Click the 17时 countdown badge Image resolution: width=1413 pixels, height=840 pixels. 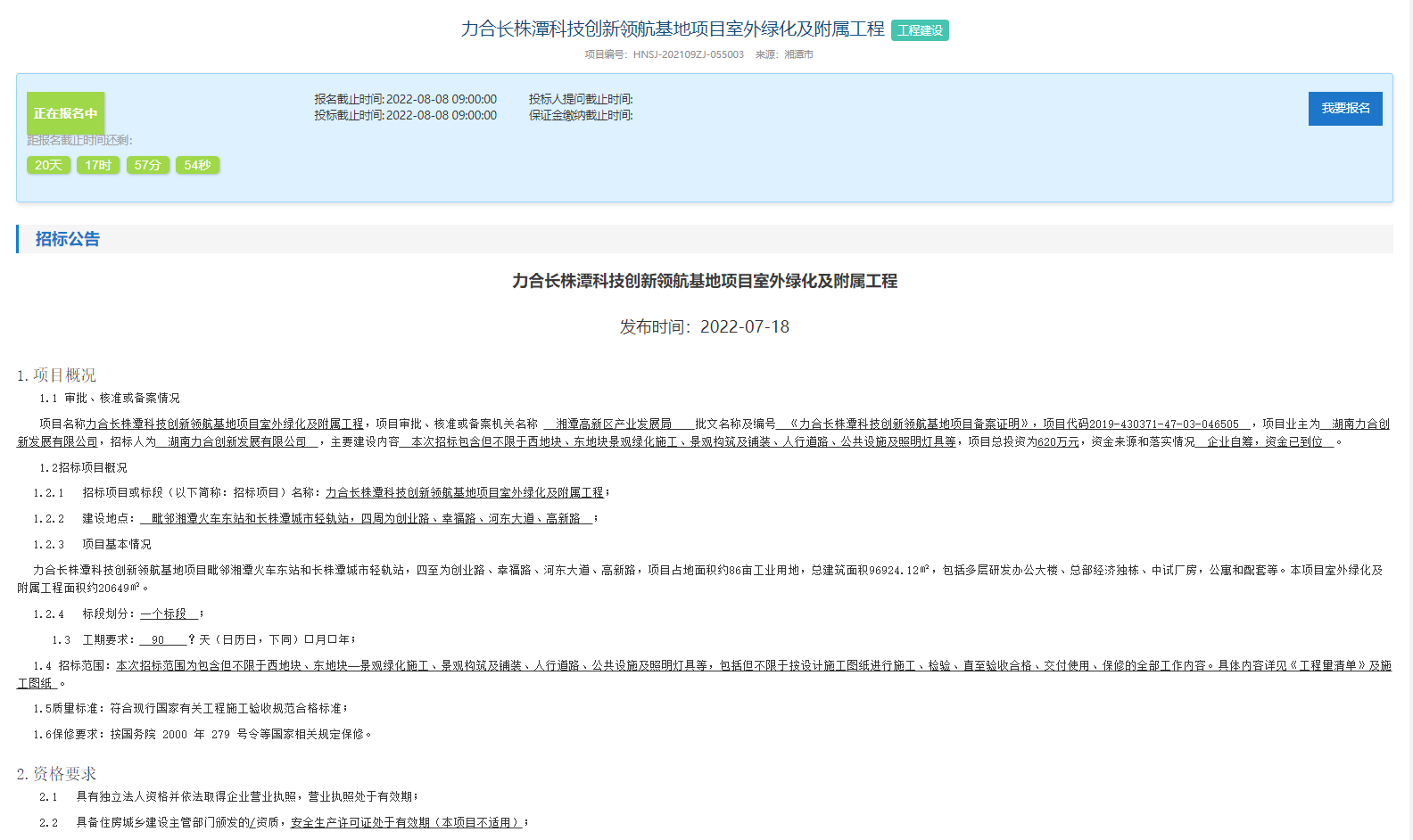pos(98,165)
